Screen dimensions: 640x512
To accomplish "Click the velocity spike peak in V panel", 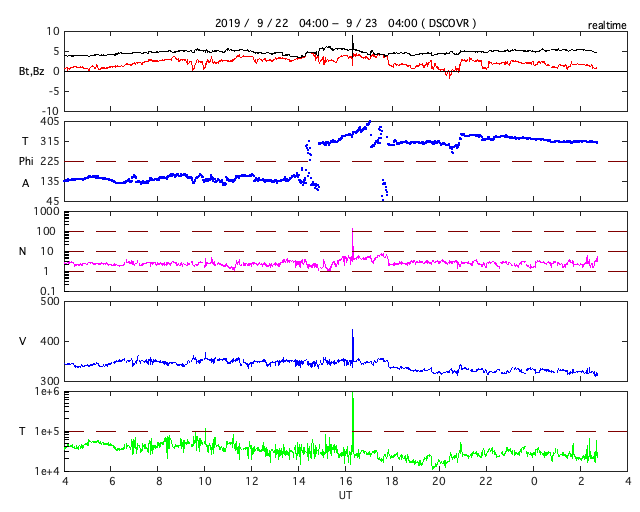I will [x=352, y=330].
